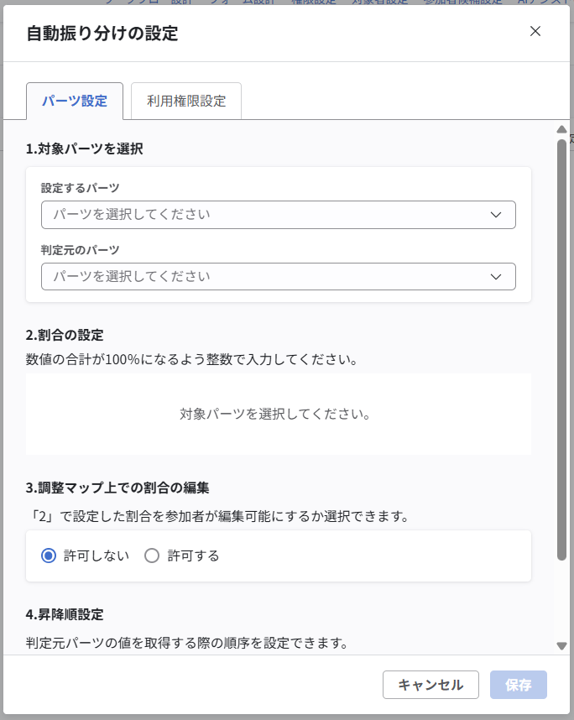This screenshot has width=574, height=720.
Task: Click the 2.割合の設定 heading
Action: [x=65, y=335]
